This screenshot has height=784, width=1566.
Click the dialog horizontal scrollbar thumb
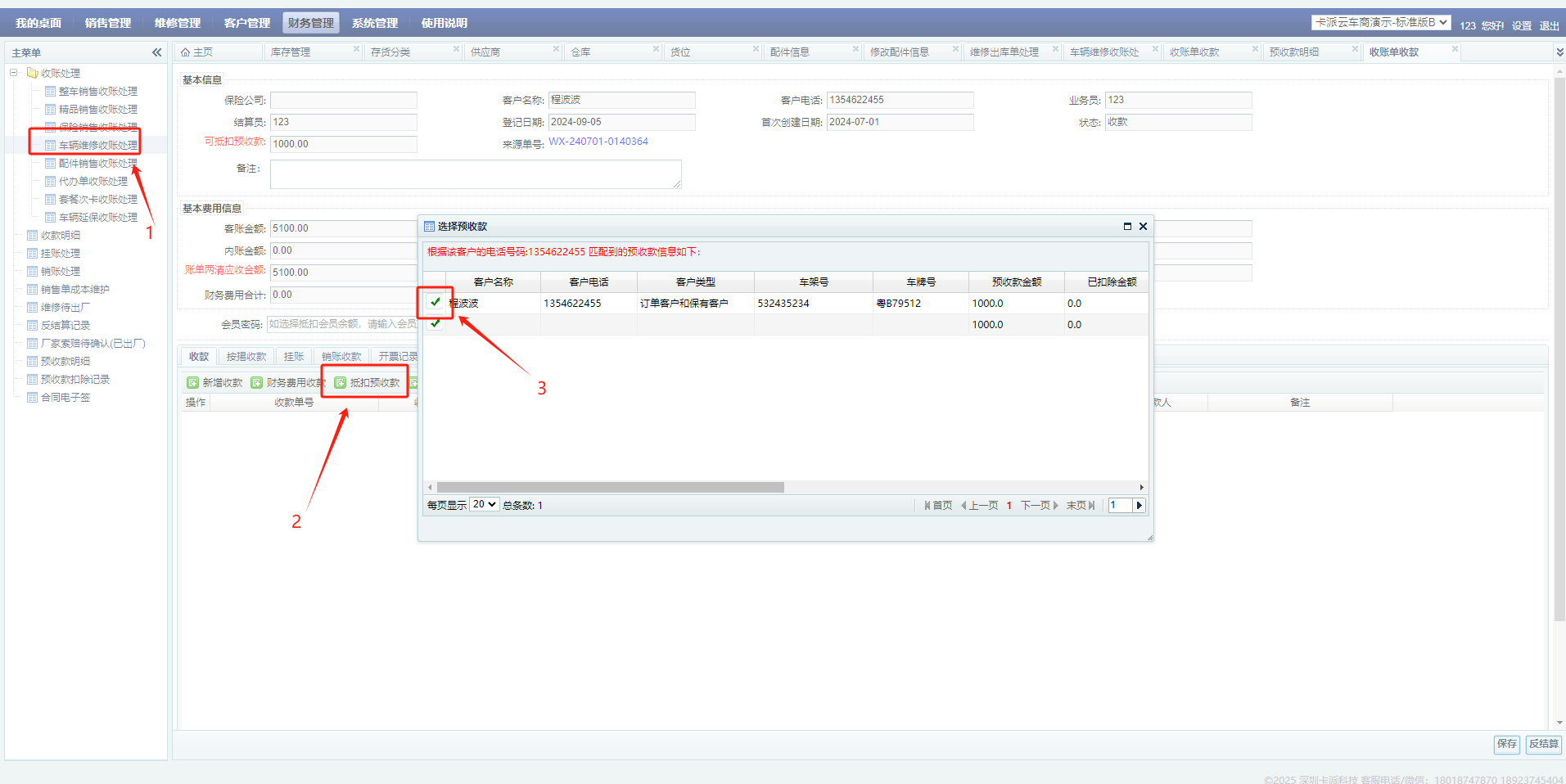pyautogui.click(x=610, y=488)
